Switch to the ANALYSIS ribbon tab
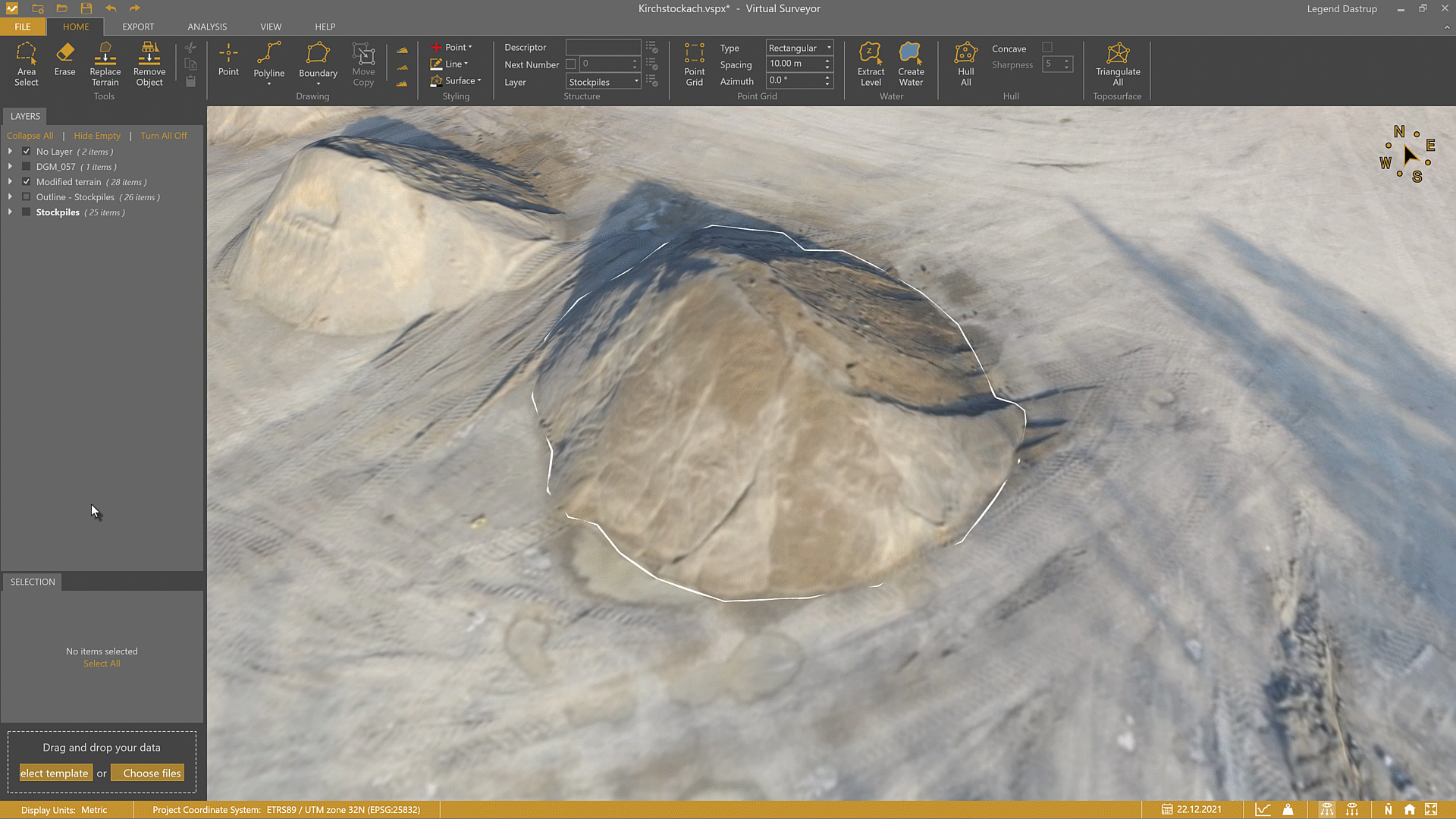The image size is (1456, 819). (x=206, y=27)
